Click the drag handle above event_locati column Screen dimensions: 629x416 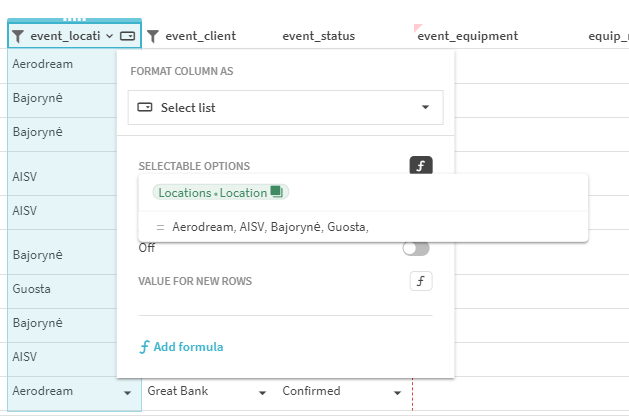coord(74,18)
